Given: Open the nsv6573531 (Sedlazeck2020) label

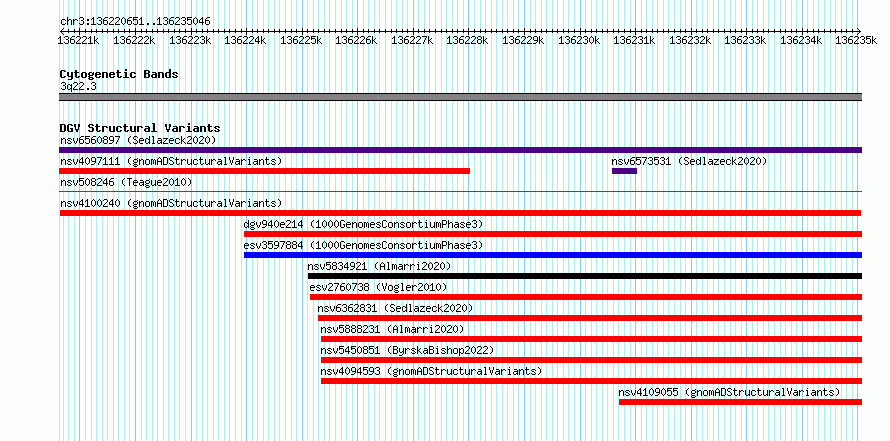Looking at the screenshot, I should [x=689, y=161].
